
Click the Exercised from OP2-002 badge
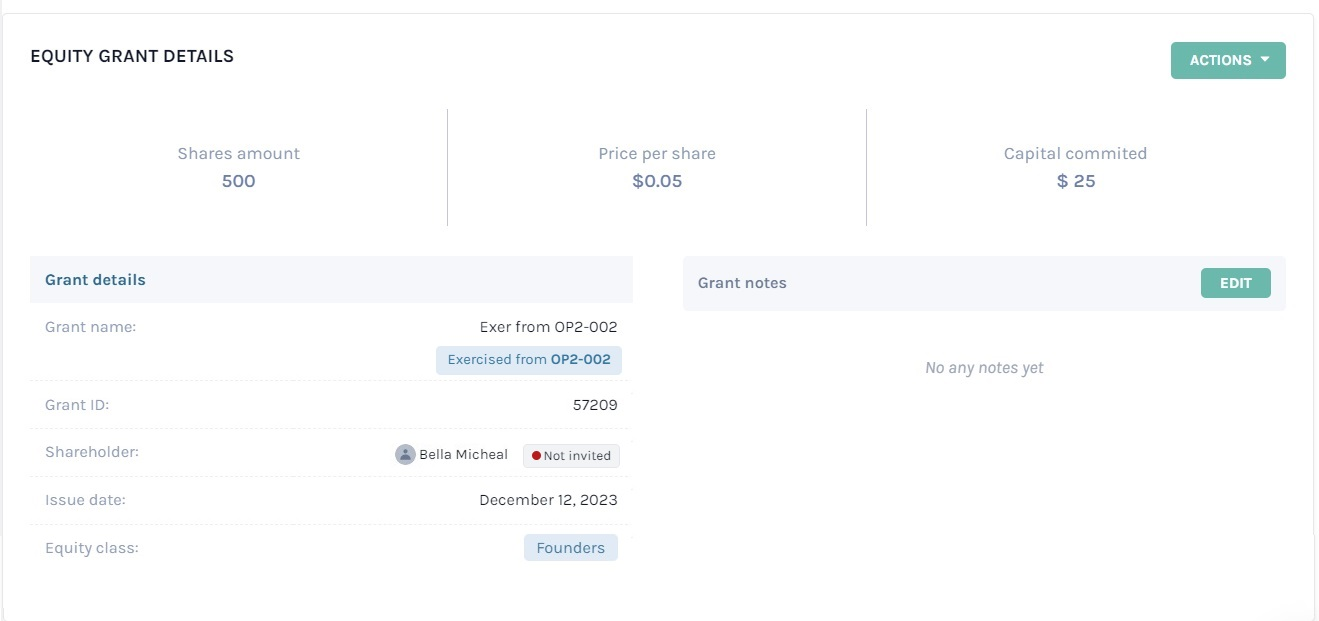click(529, 360)
